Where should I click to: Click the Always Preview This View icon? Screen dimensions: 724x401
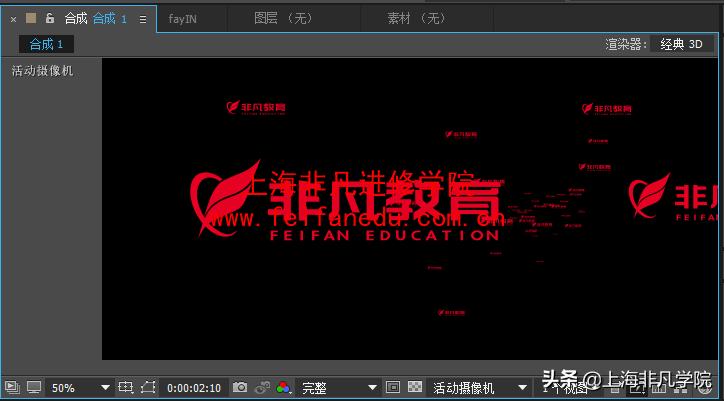coord(11,387)
